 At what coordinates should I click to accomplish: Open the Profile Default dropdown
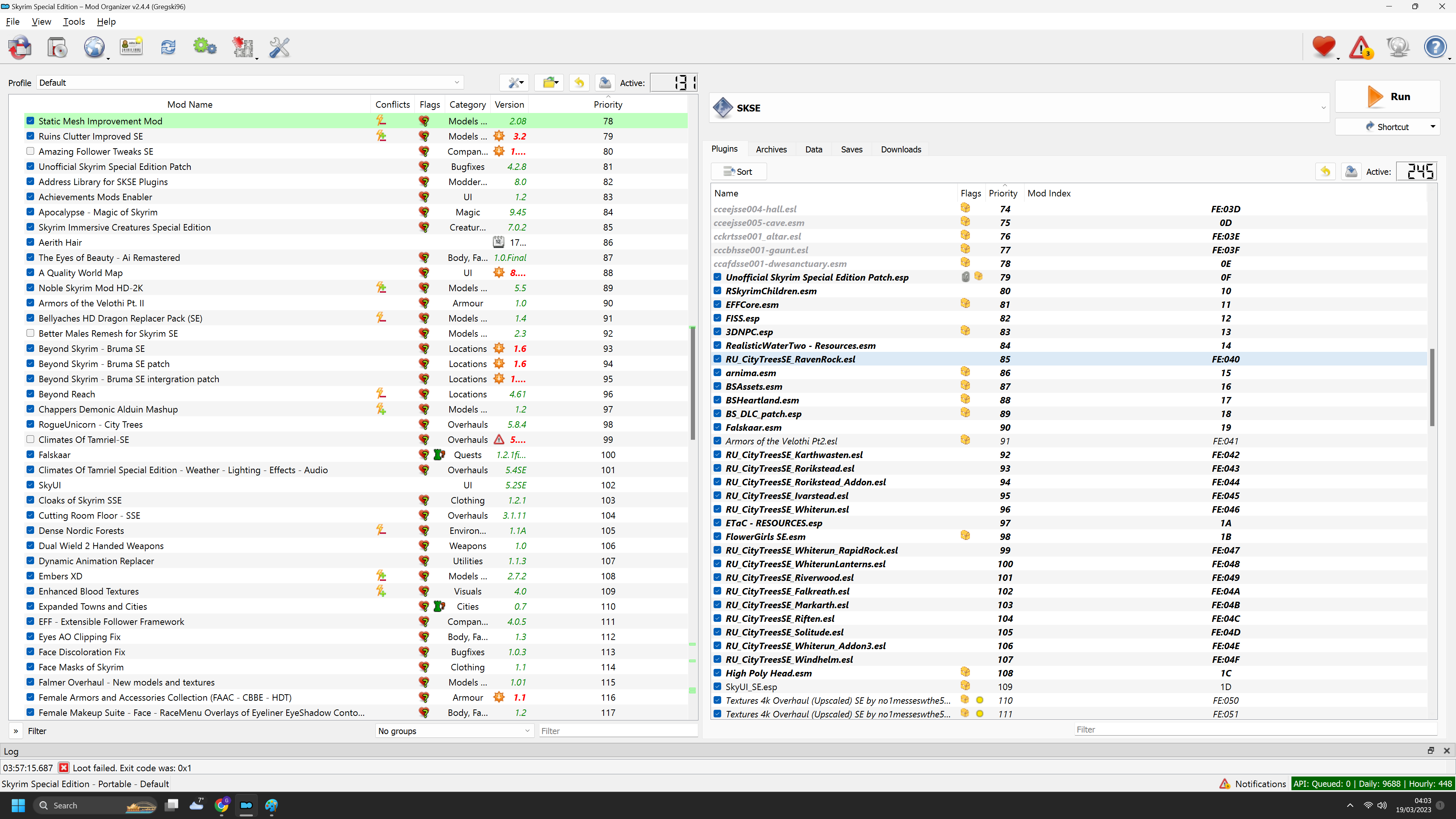point(250,83)
